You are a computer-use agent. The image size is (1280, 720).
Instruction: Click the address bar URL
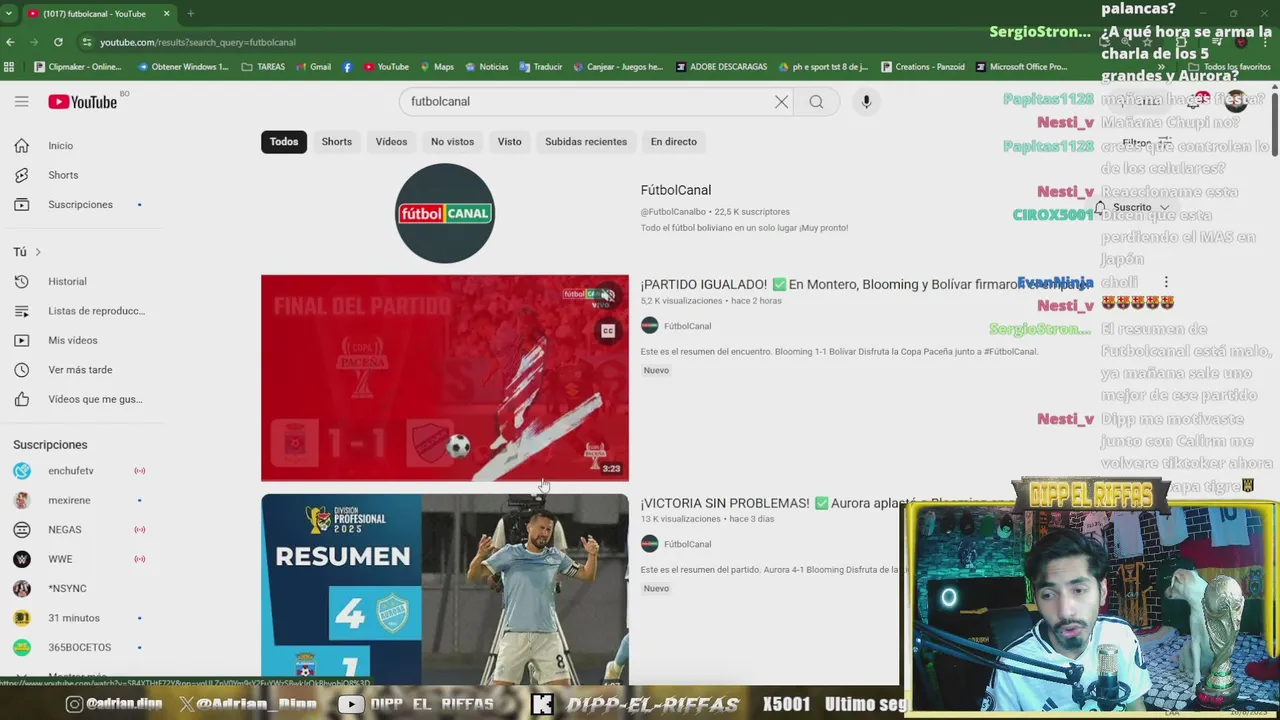pos(198,42)
